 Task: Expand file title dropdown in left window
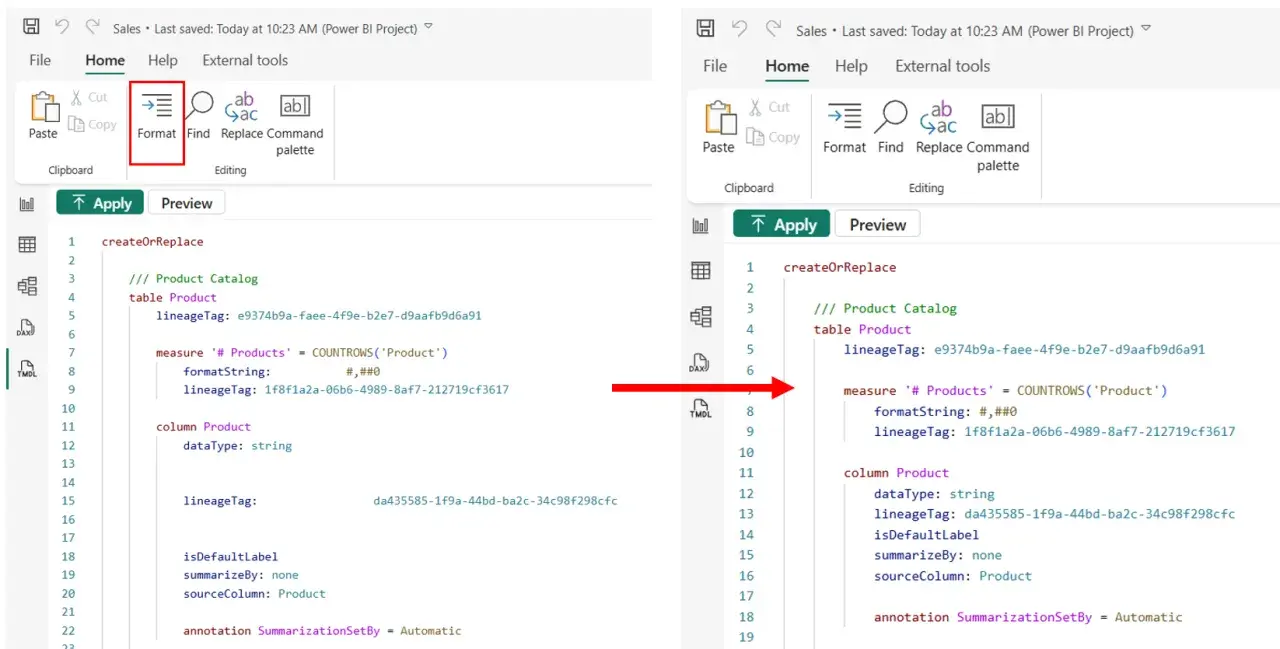click(x=429, y=27)
